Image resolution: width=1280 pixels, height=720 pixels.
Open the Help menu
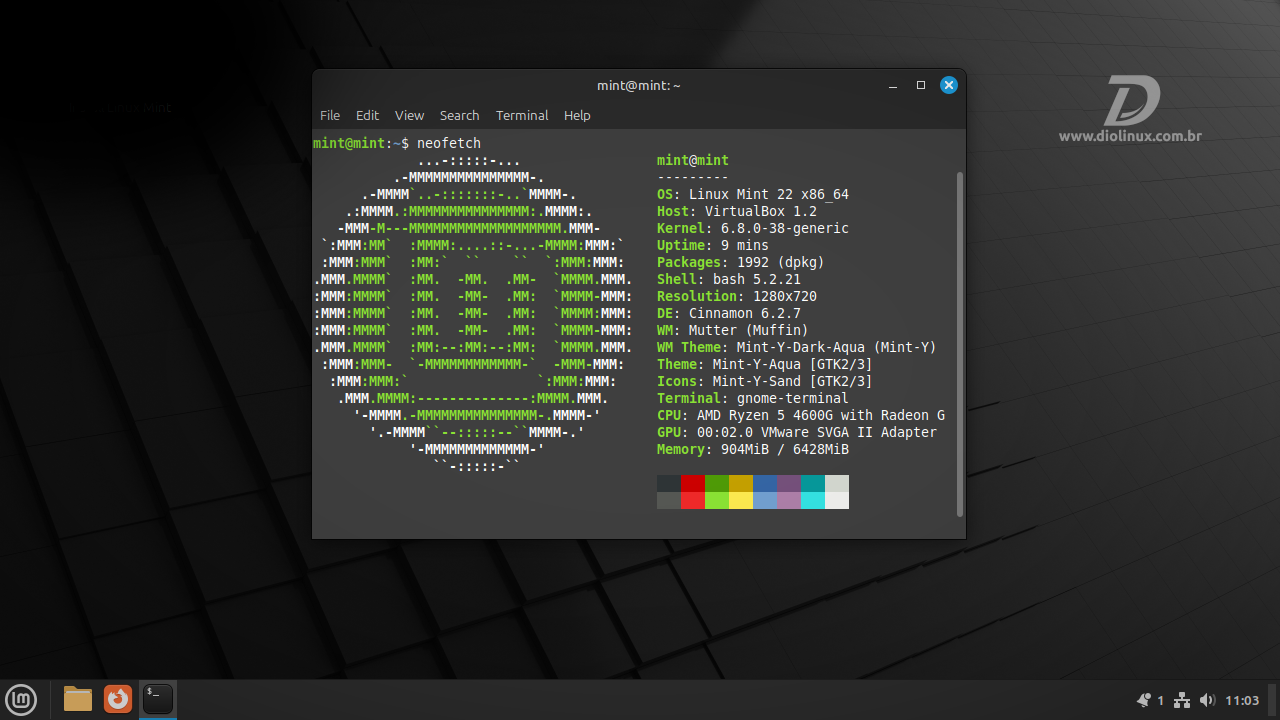click(577, 115)
